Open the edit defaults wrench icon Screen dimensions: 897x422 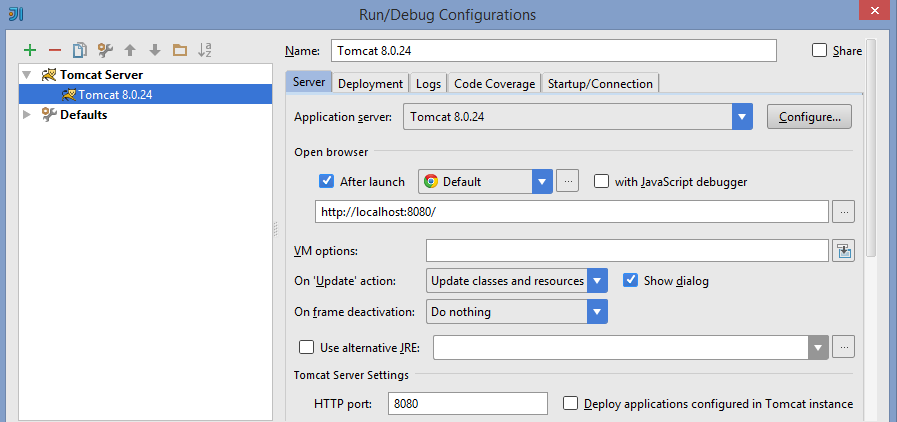105,50
